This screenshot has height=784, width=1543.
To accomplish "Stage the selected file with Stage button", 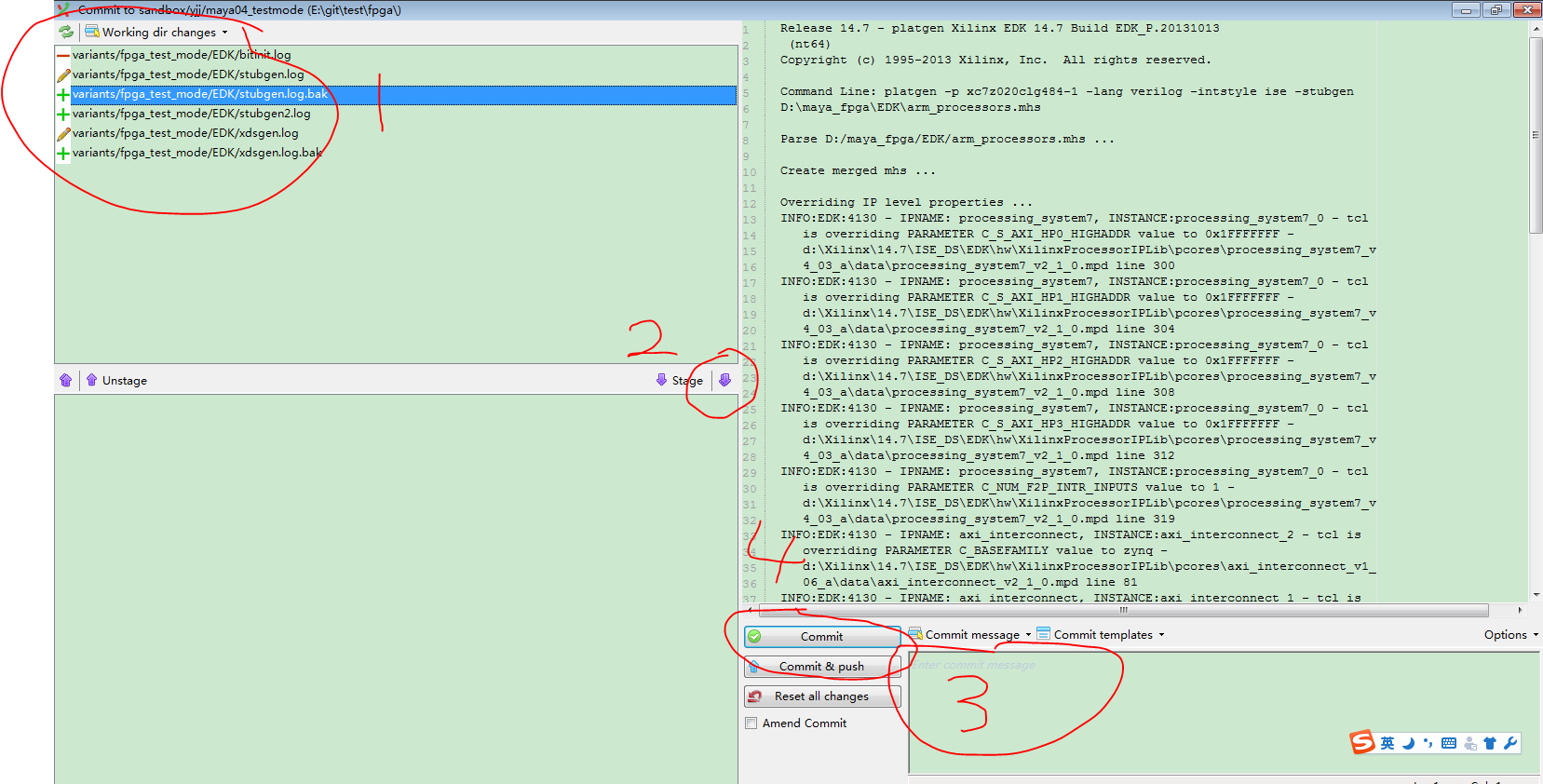I will (x=680, y=380).
